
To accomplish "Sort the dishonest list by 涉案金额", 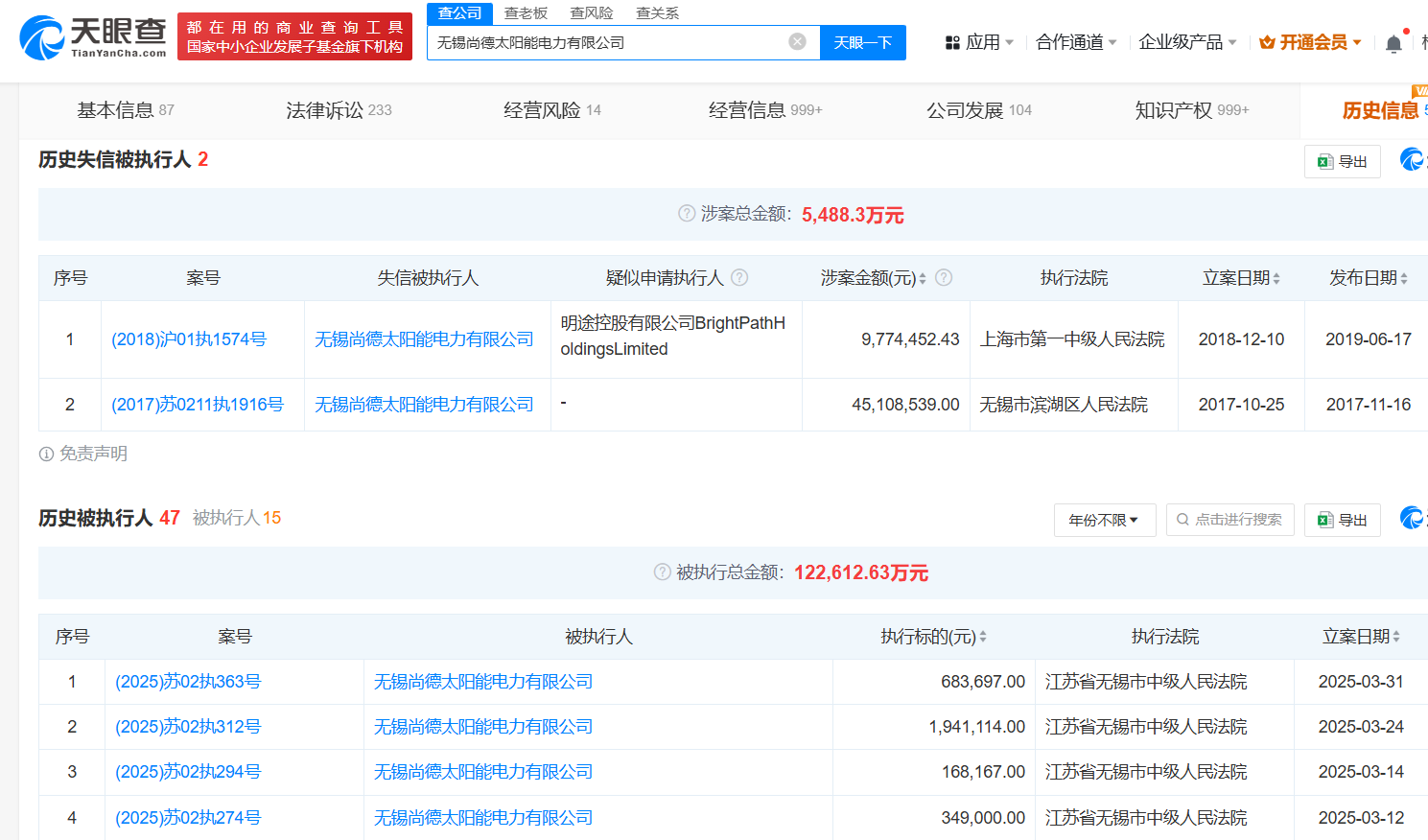I will point(923,278).
